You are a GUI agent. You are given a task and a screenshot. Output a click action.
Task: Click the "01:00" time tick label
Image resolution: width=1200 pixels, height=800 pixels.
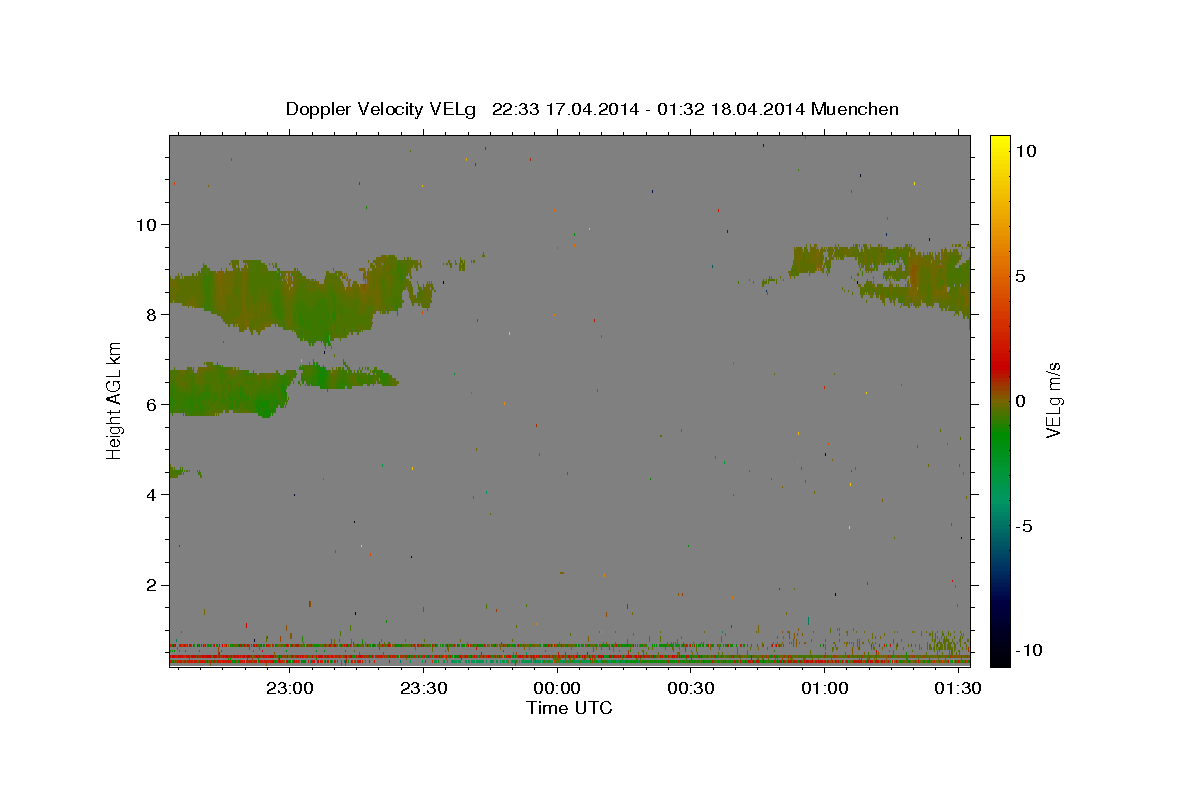[x=824, y=688]
